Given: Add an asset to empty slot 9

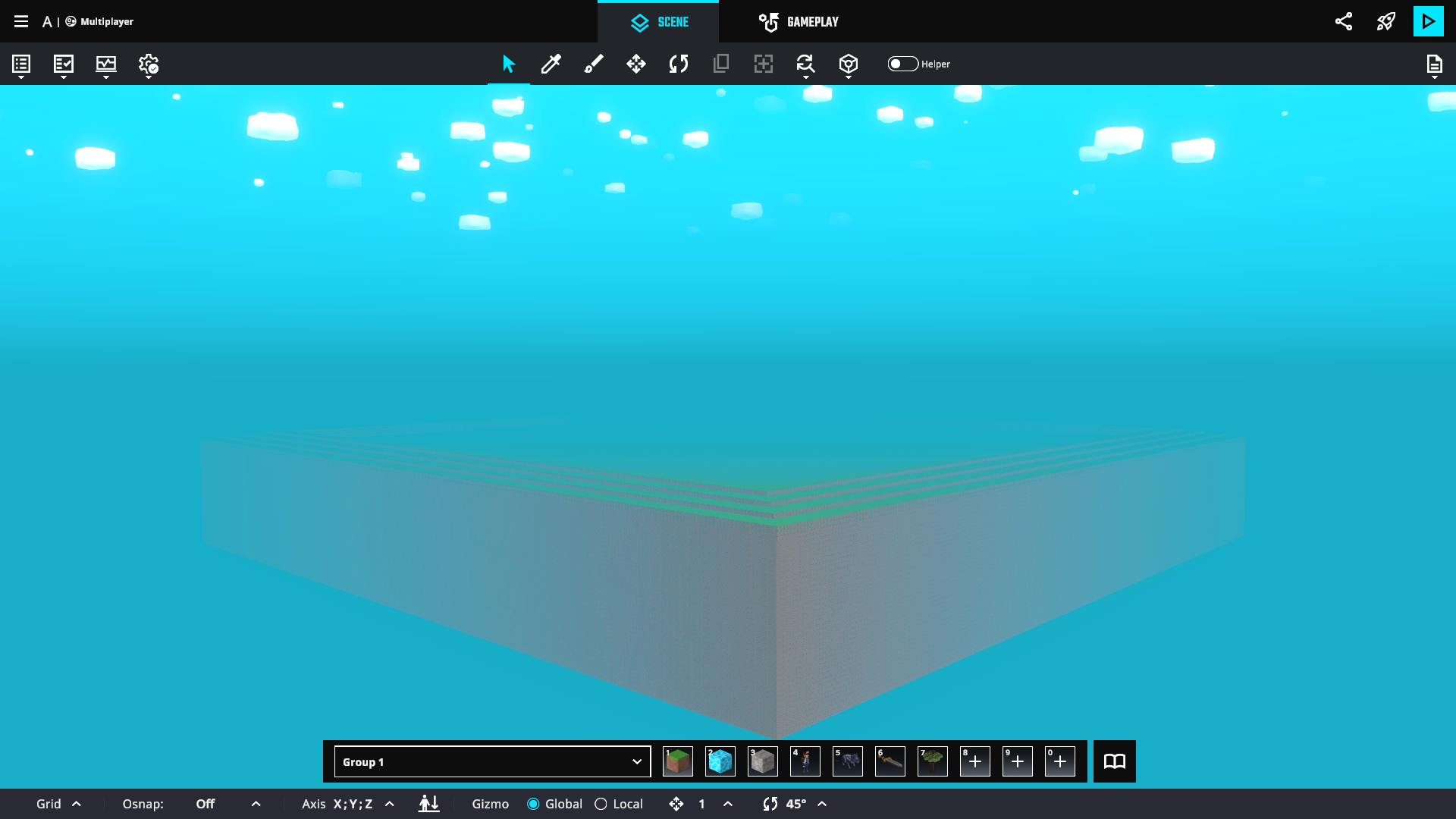Looking at the screenshot, I should 1018,761.
